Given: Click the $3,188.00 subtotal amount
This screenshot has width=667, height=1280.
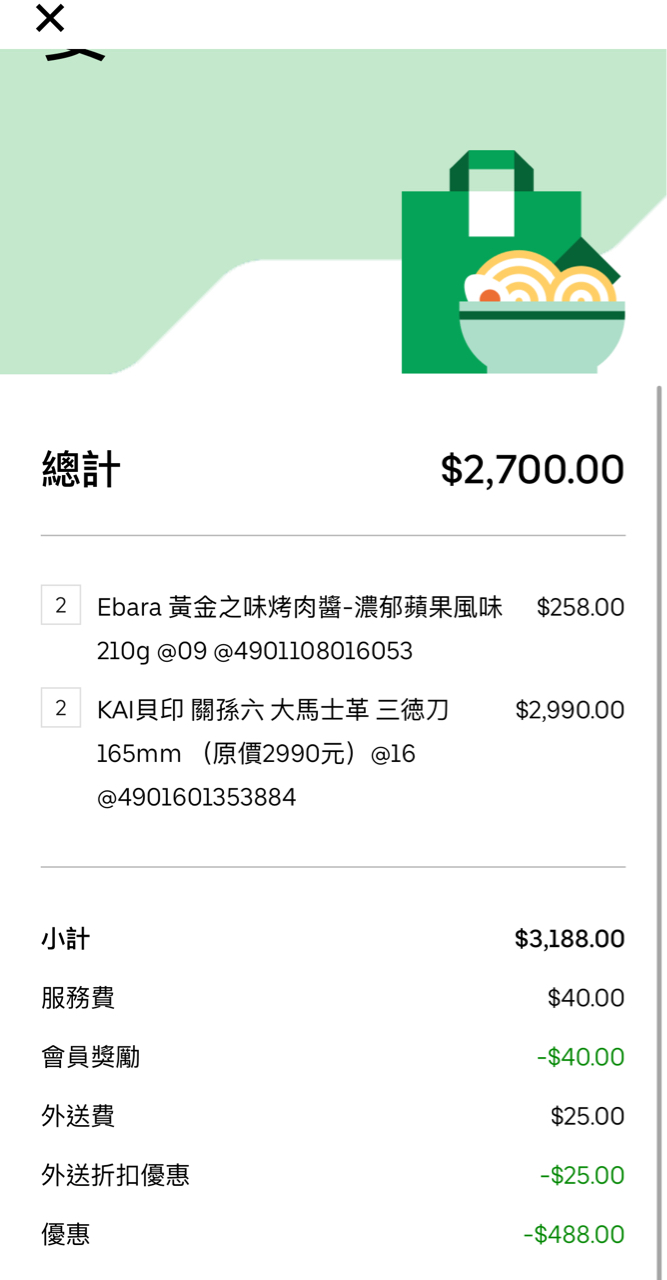Looking at the screenshot, I should pyautogui.click(x=569, y=939).
